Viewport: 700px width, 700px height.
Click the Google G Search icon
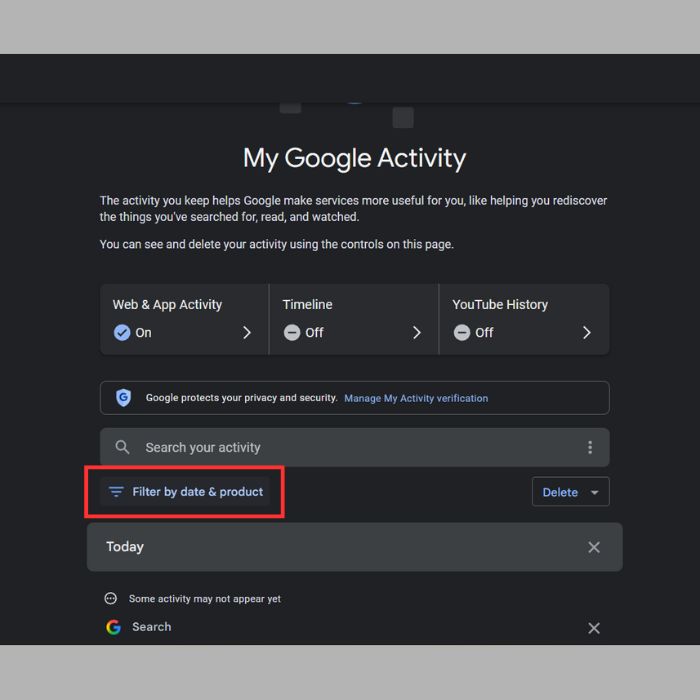[113, 627]
